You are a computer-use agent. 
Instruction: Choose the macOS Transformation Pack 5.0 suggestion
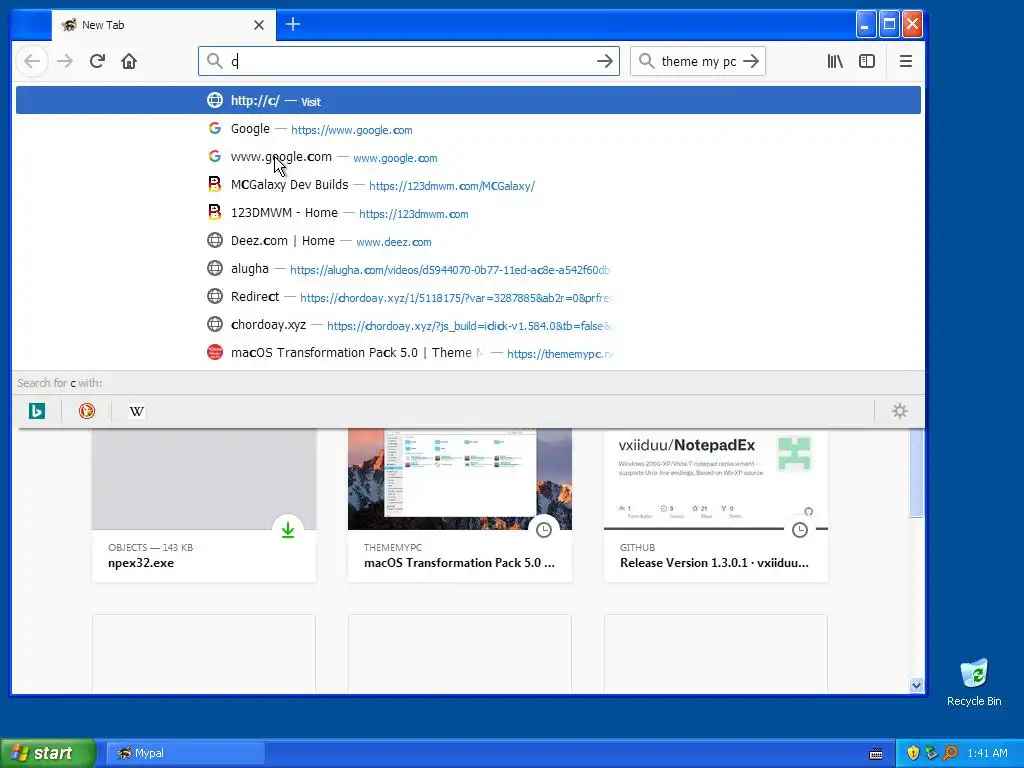(468, 353)
